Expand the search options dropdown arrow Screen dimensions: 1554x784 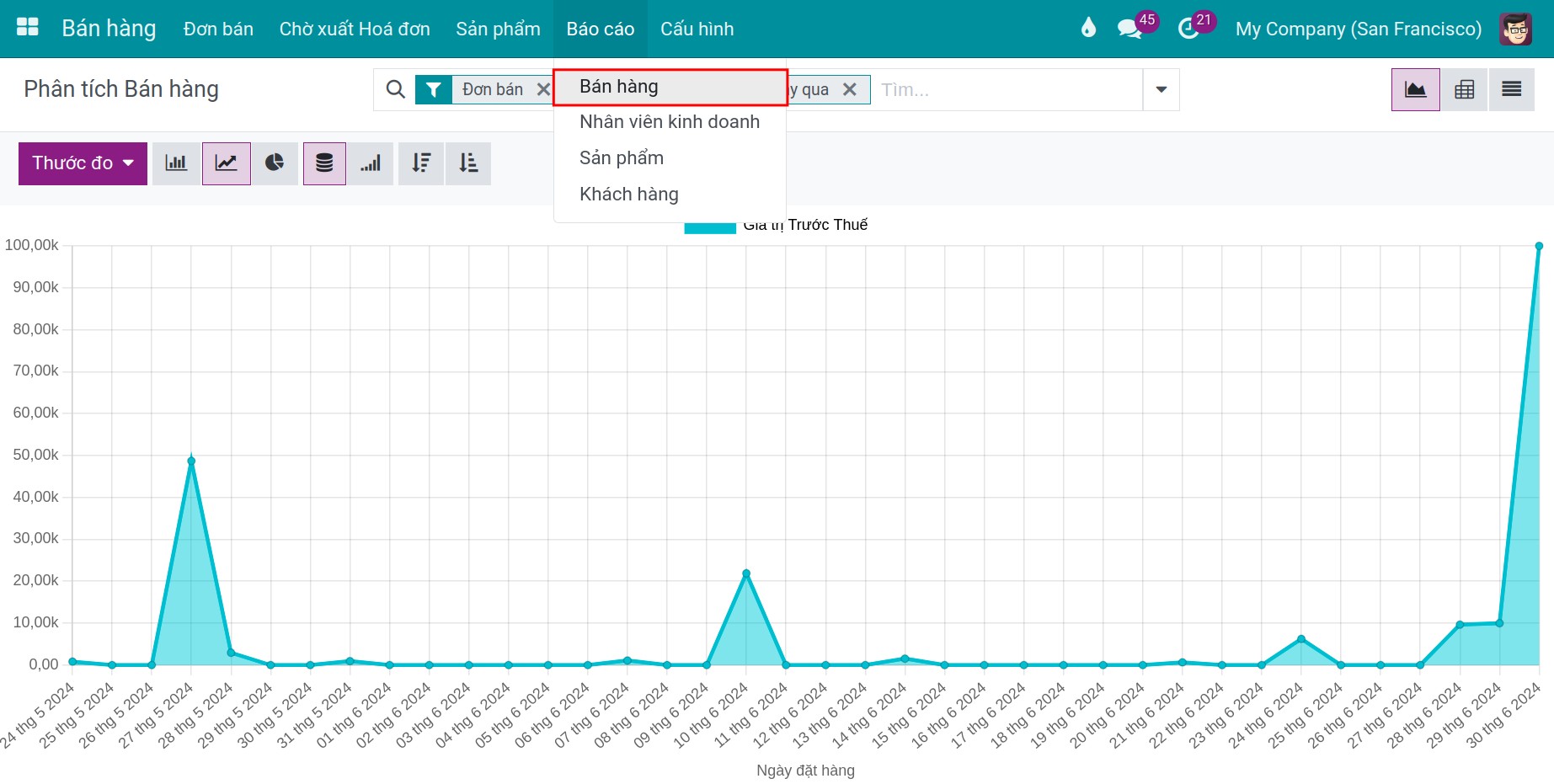coord(1161,89)
